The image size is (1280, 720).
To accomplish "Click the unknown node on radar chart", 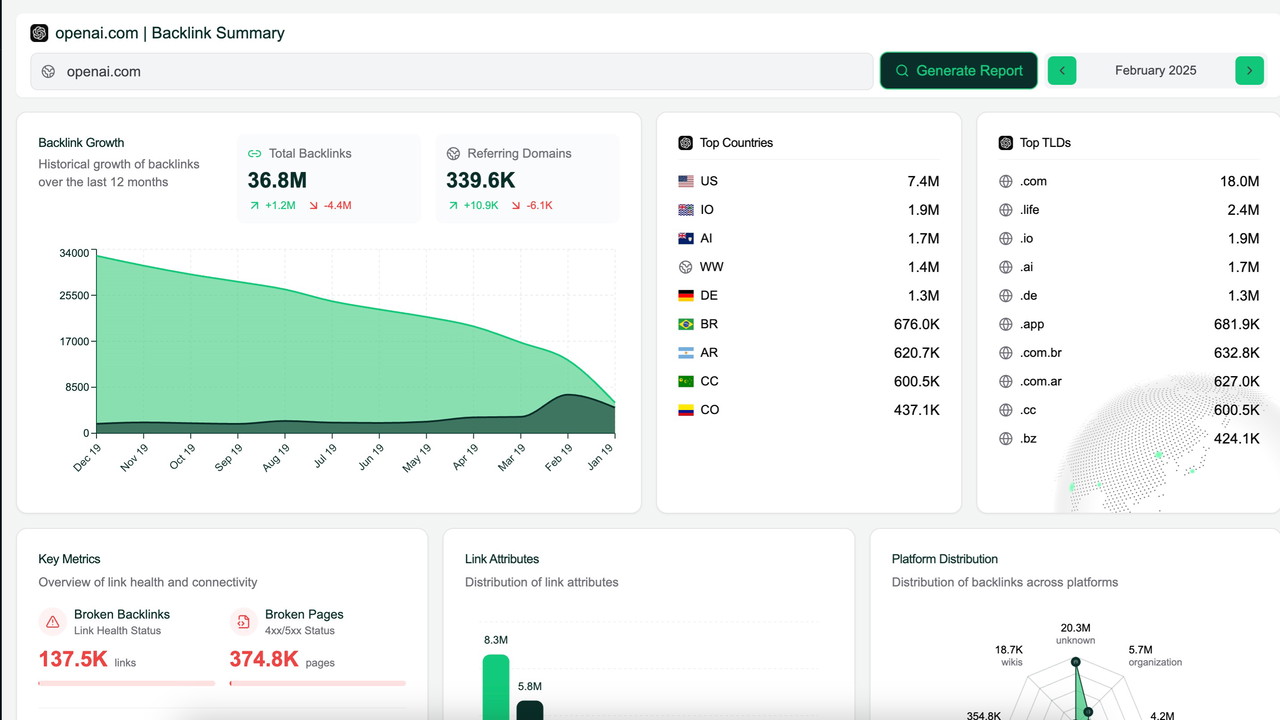I will (1076, 662).
